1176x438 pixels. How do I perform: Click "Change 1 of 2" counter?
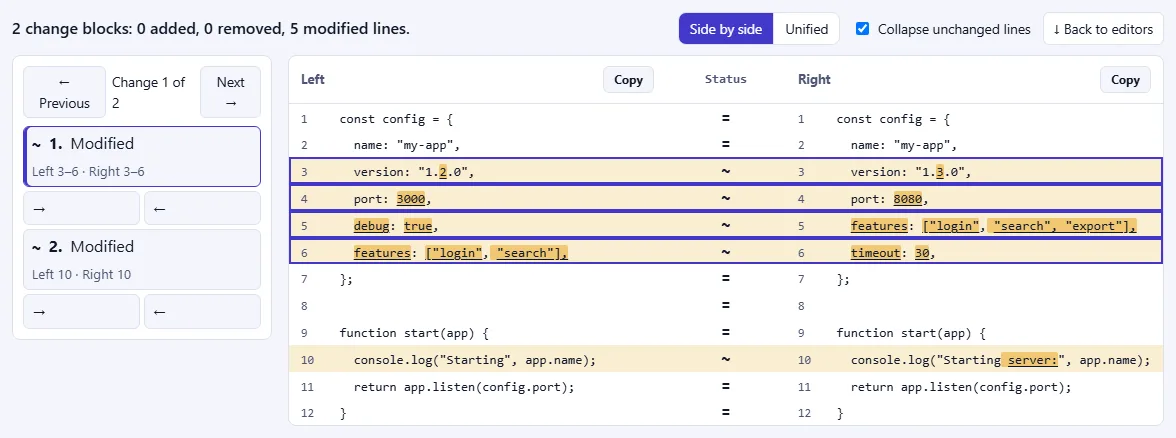point(148,92)
